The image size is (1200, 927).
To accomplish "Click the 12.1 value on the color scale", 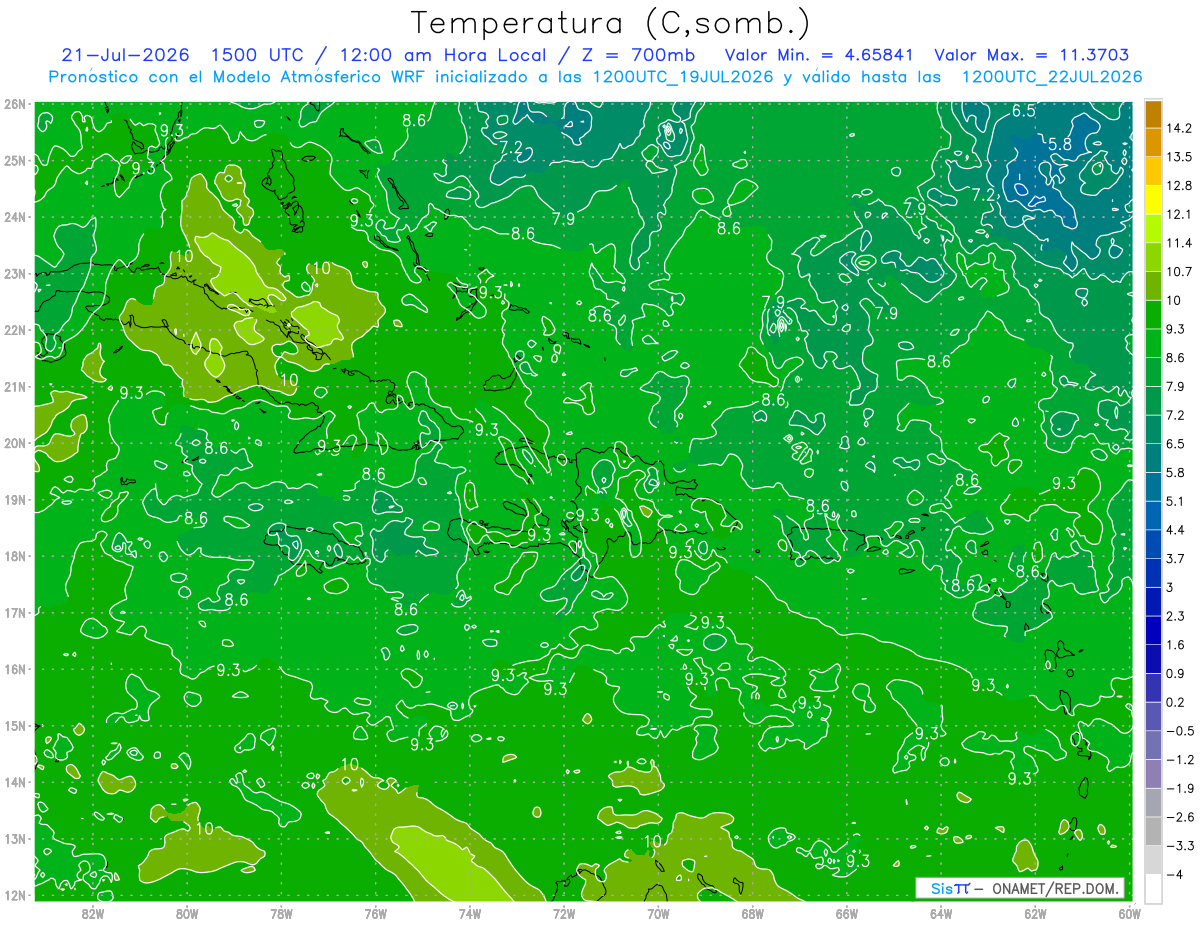I will [1180, 214].
